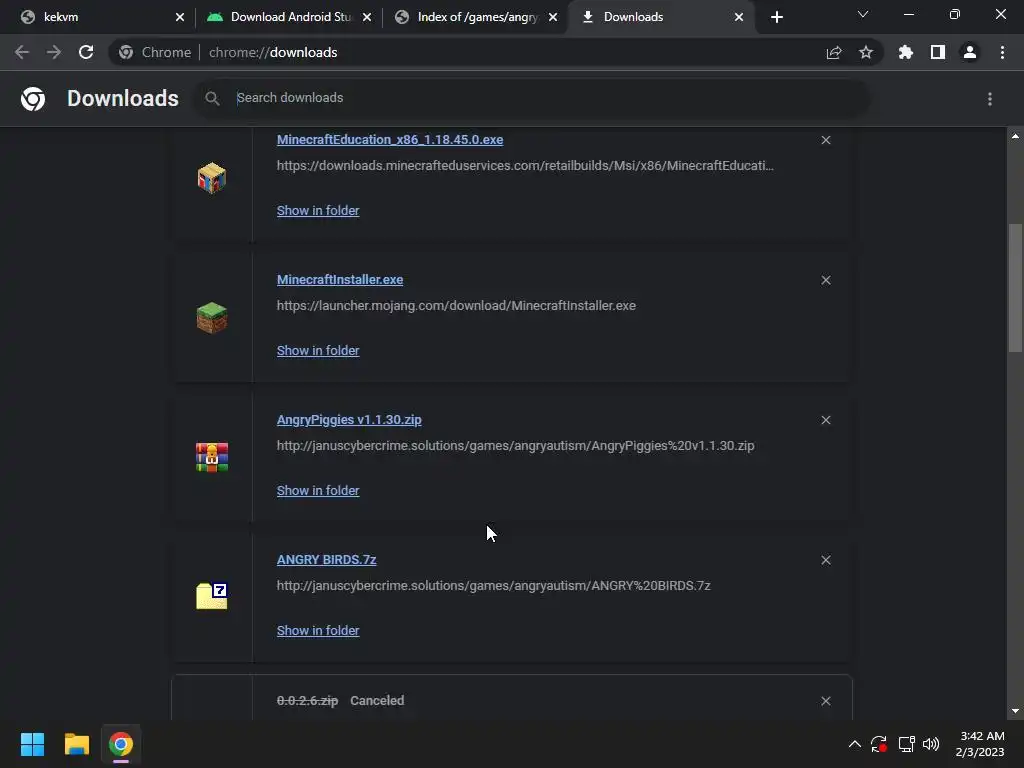Screen dimensions: 1024x768
Task: Click the canceled 0.0.2.6.zip filename
Action: click(308, 701)
